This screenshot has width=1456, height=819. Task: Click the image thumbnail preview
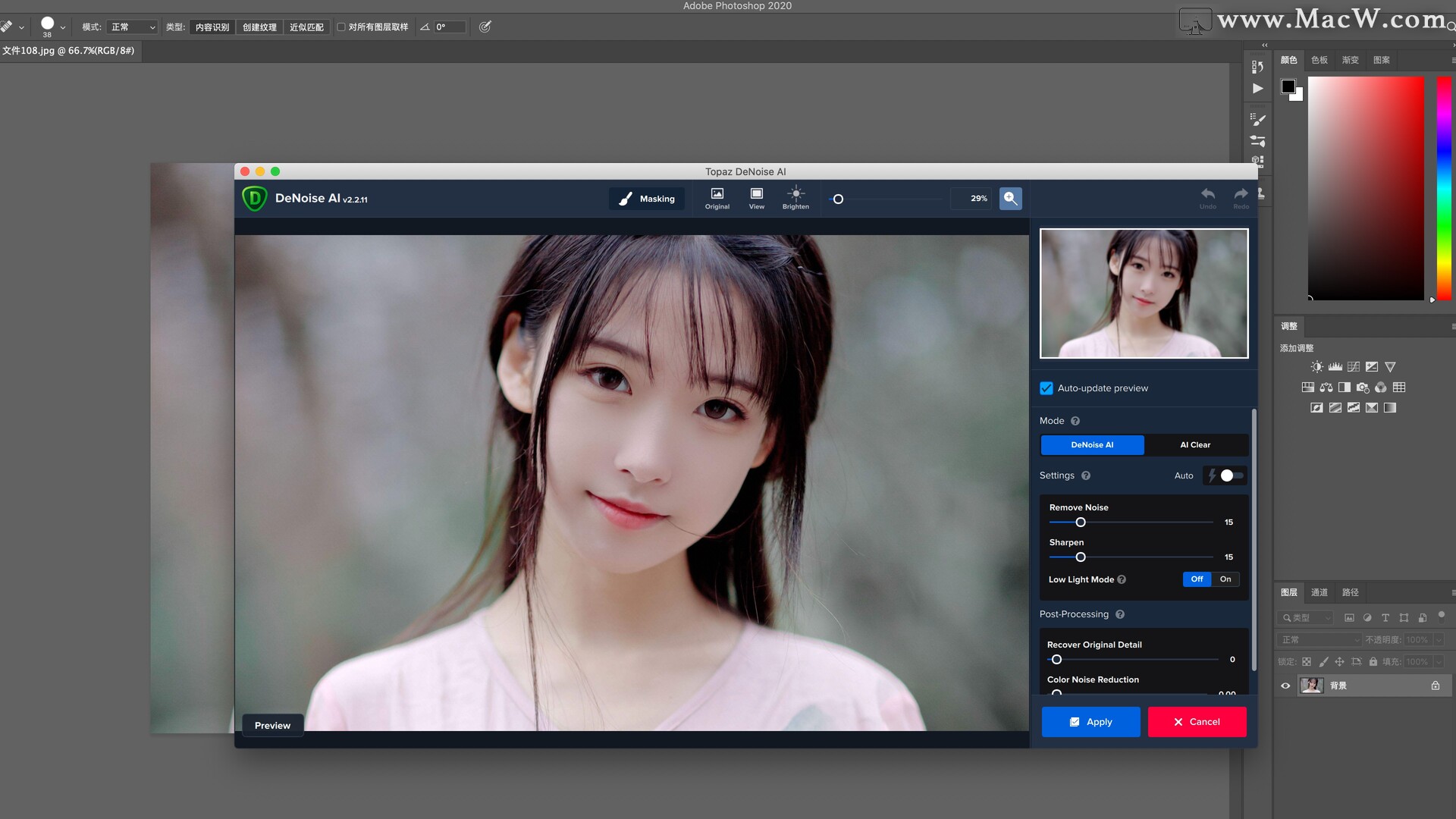pyautogui.click(x=1144, y=293)
